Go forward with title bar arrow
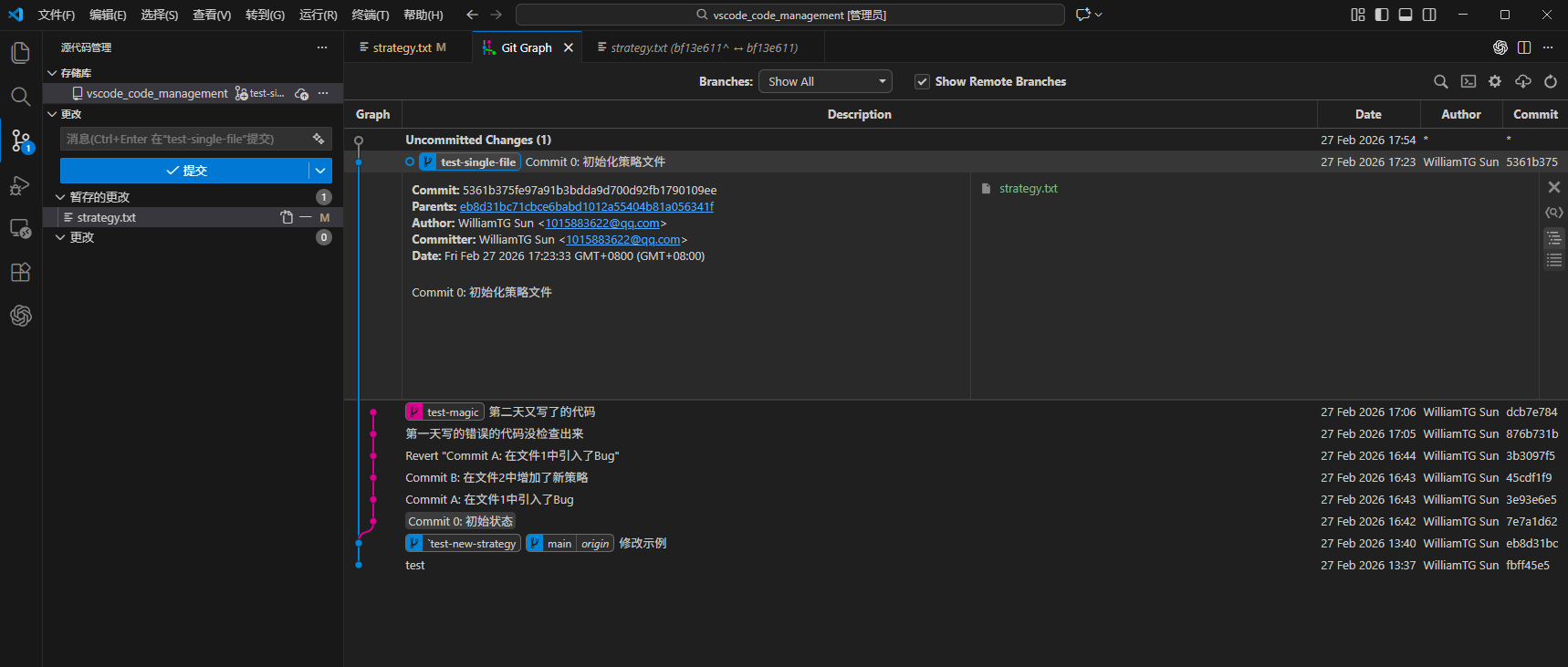The image size is (1568, 667). point(496,15)
